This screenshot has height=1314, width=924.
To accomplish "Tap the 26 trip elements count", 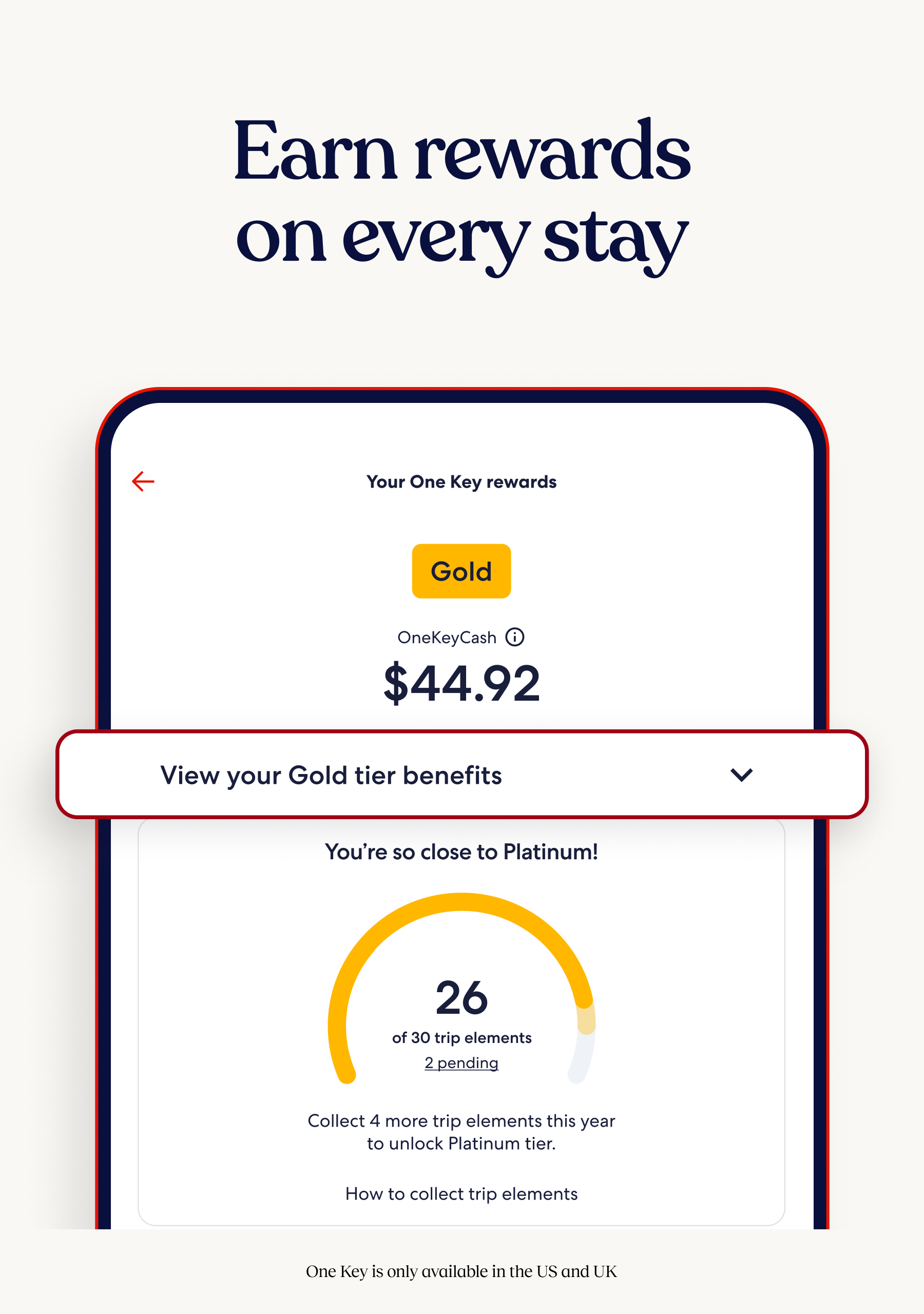I will click(461, 998).
